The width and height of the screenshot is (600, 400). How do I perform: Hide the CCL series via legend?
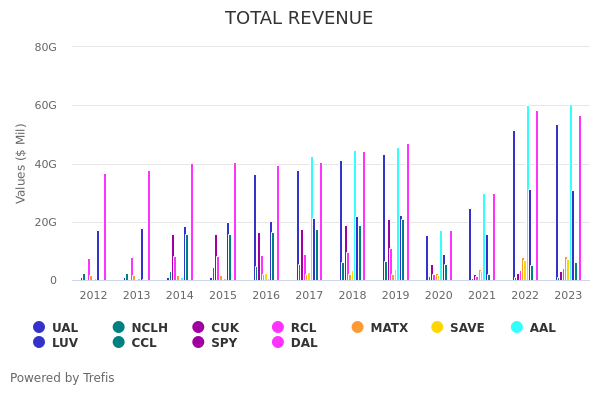pyautogui.click(x=143, y=342)
